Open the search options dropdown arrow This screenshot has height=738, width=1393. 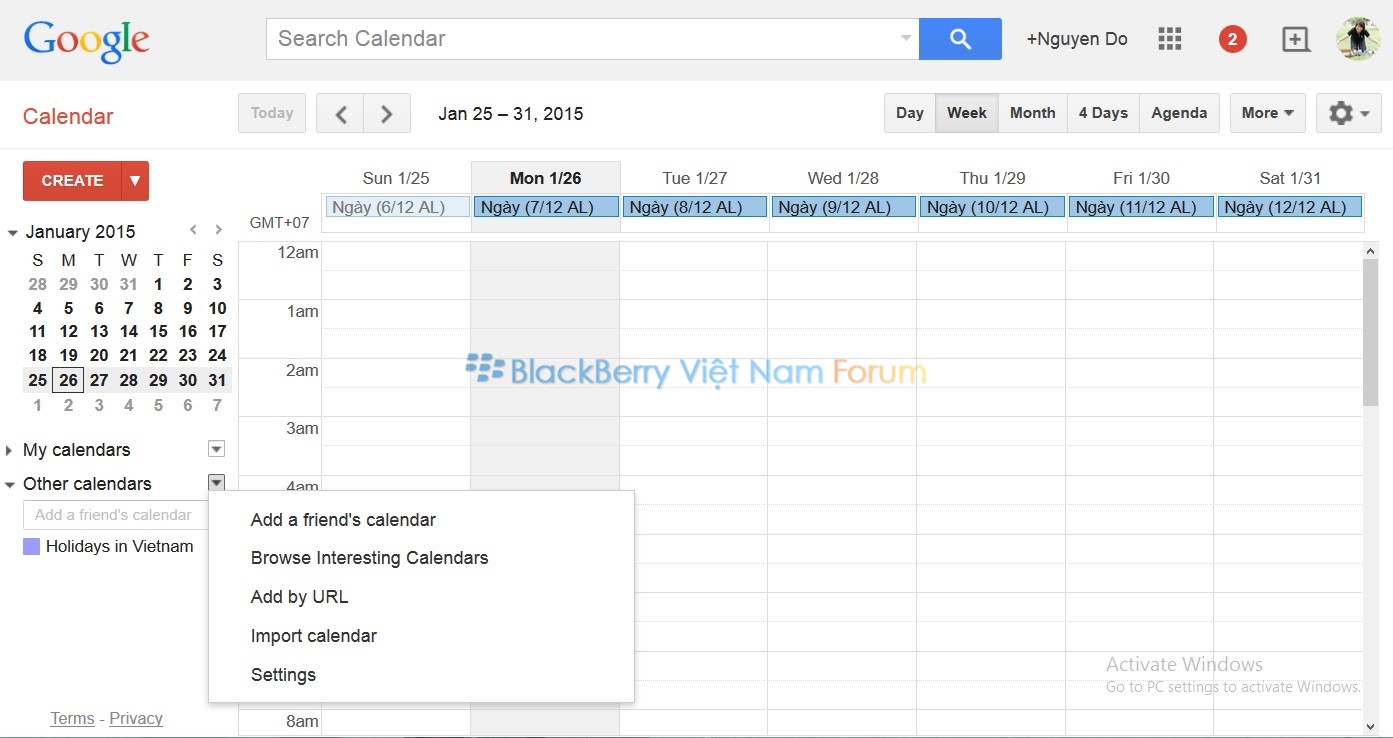point(906,39)
